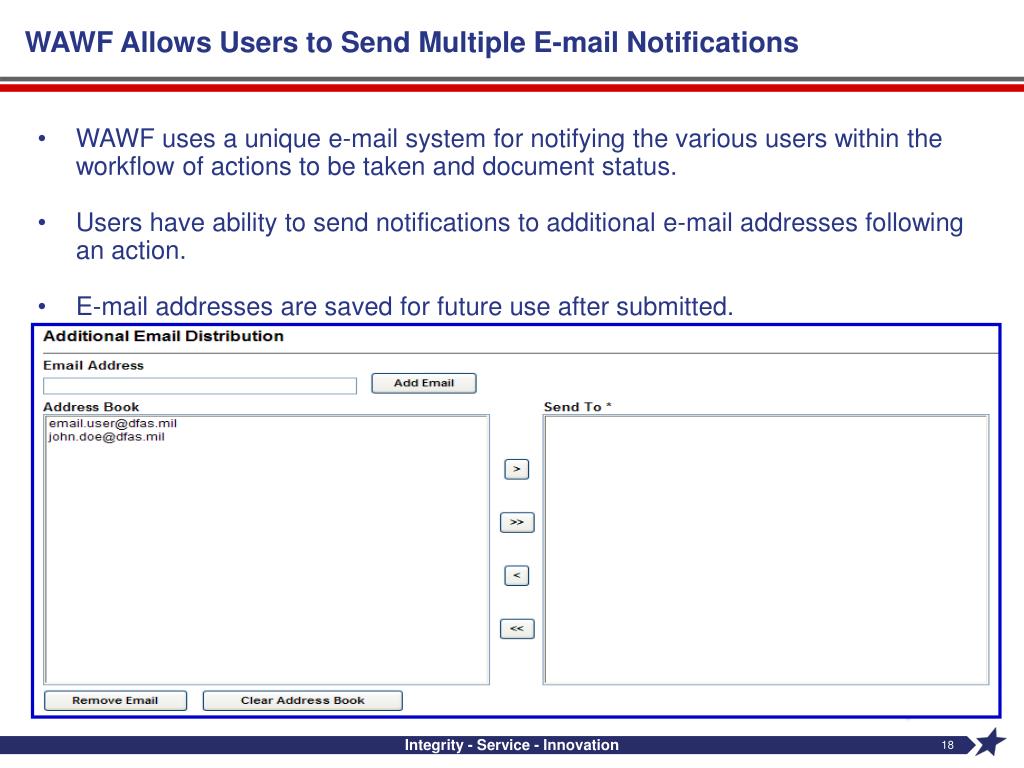Move selected address to Send To
The width and height of the screenshot is (1024, 768).
[x=517, y=470]
